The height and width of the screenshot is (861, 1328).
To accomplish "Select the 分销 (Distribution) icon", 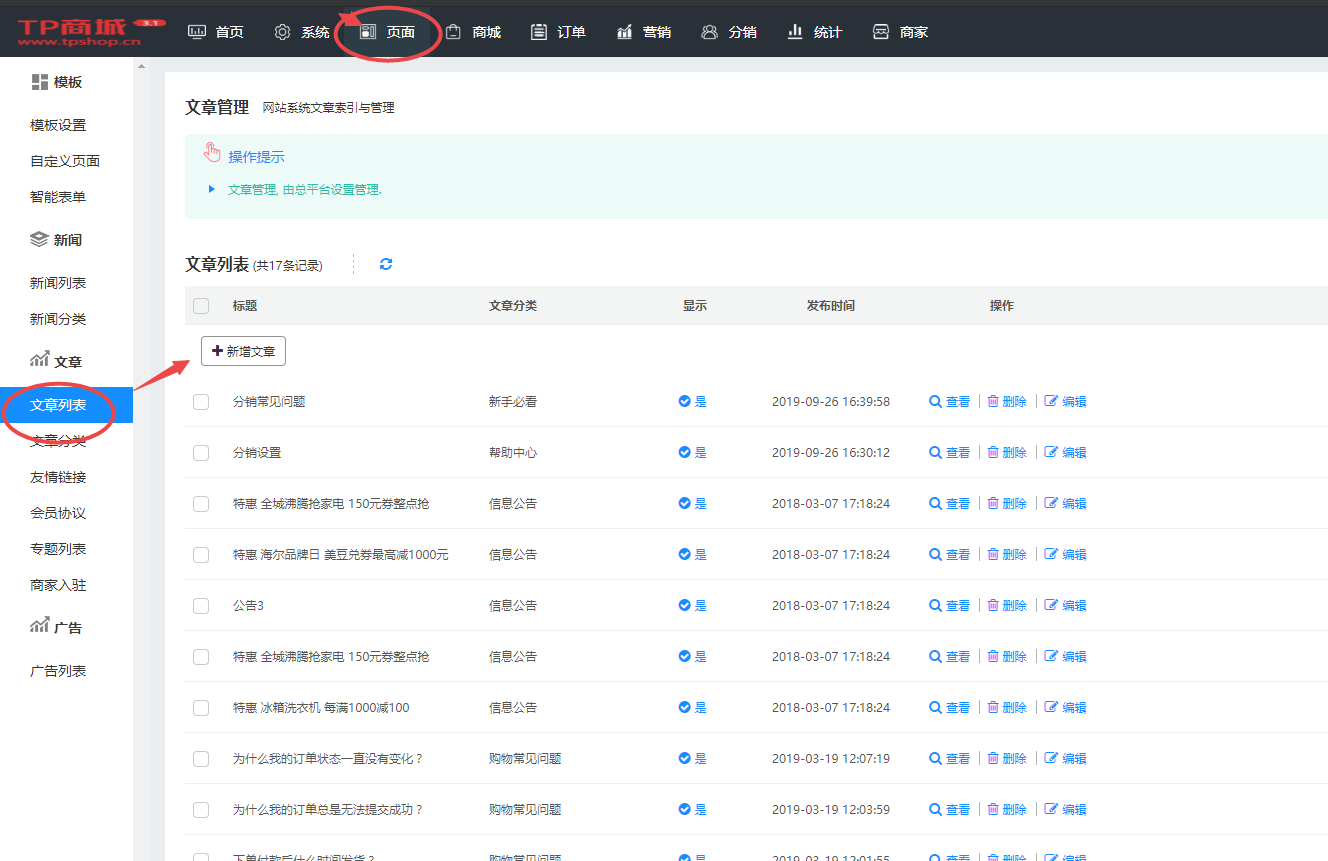I will (x=711, y=31).
